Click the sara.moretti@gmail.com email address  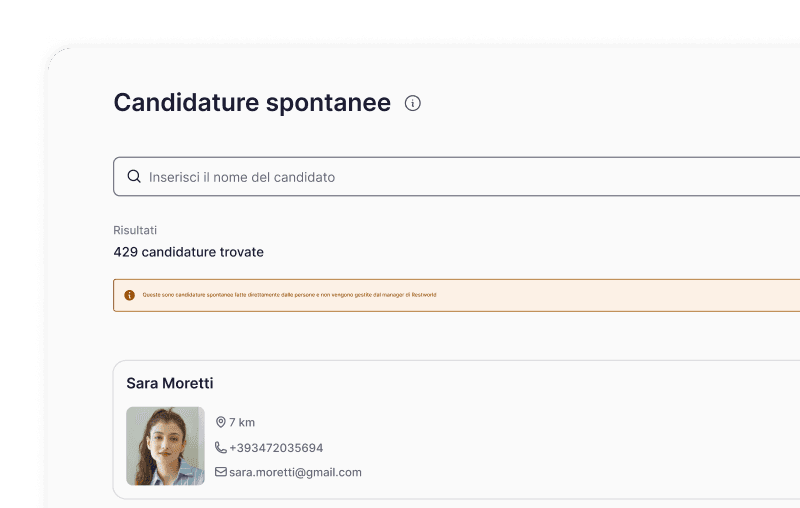(x=295, y=472)
